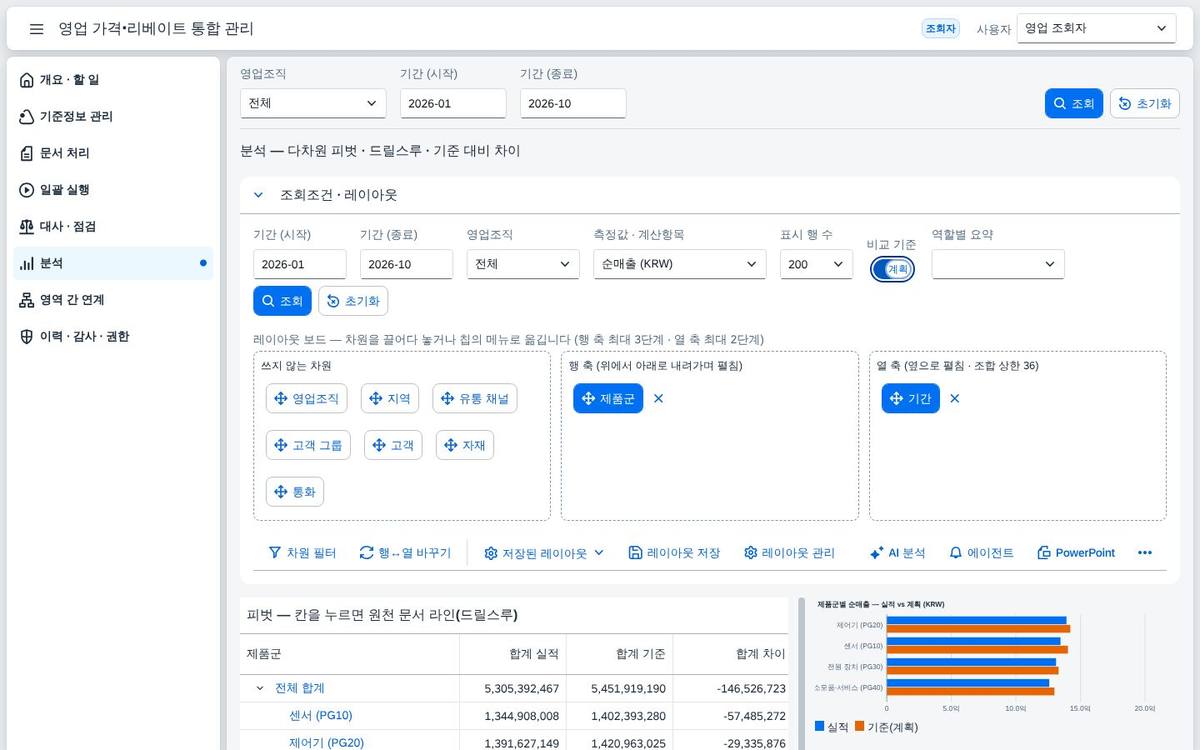
Task: Click cell -29,335,876 in 제어기 row
Action: [732, 743]
